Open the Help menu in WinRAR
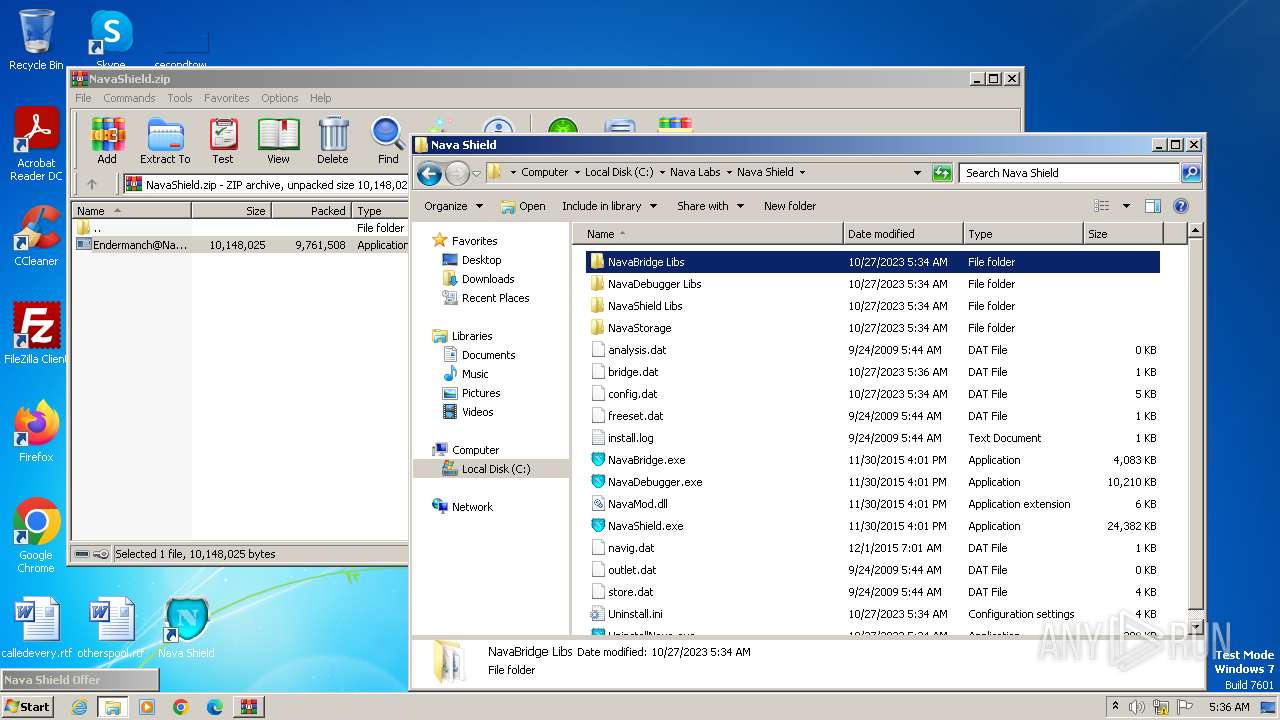Viewport: 1280px width, 720px height. [x=320, y=98]
